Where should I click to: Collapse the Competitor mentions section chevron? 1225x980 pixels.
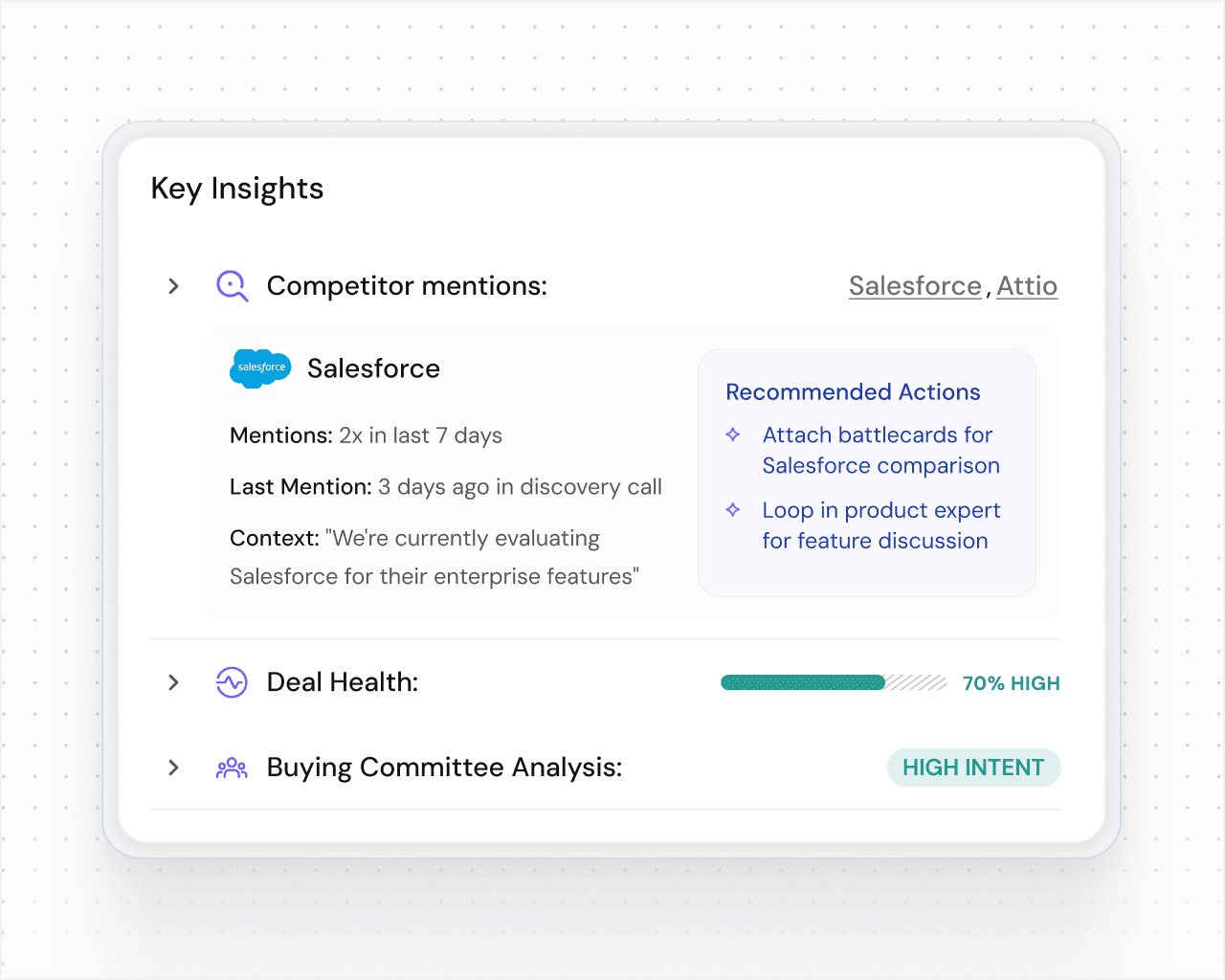[173, 286]
